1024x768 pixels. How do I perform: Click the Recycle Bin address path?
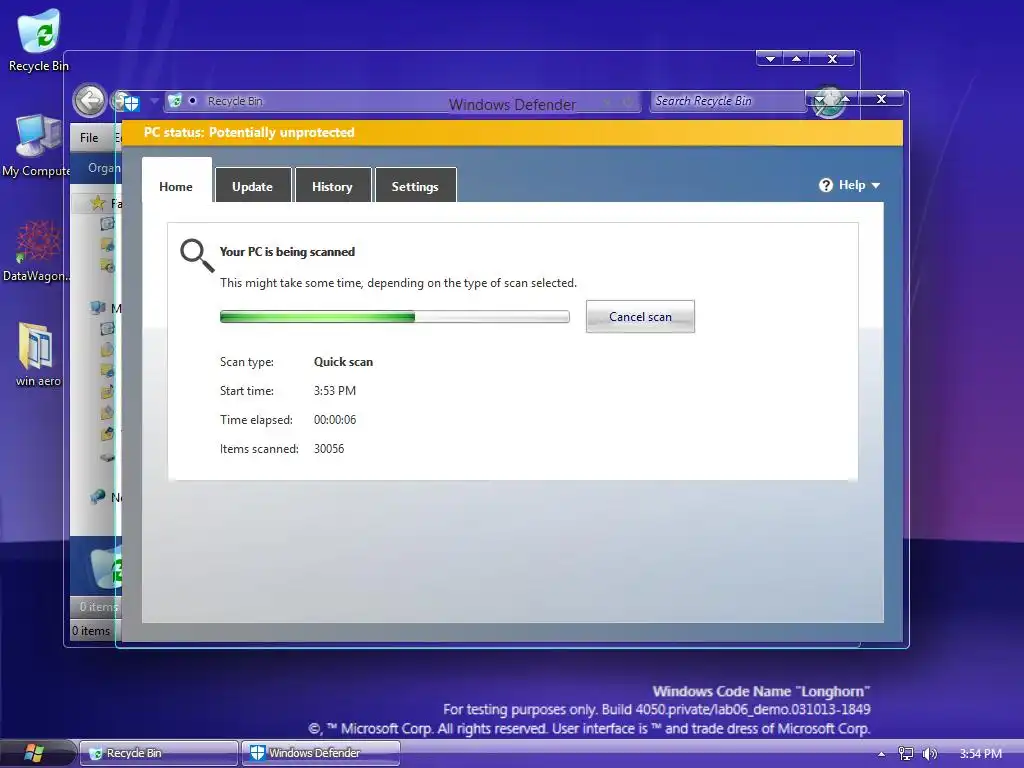(x=235, y=101)
